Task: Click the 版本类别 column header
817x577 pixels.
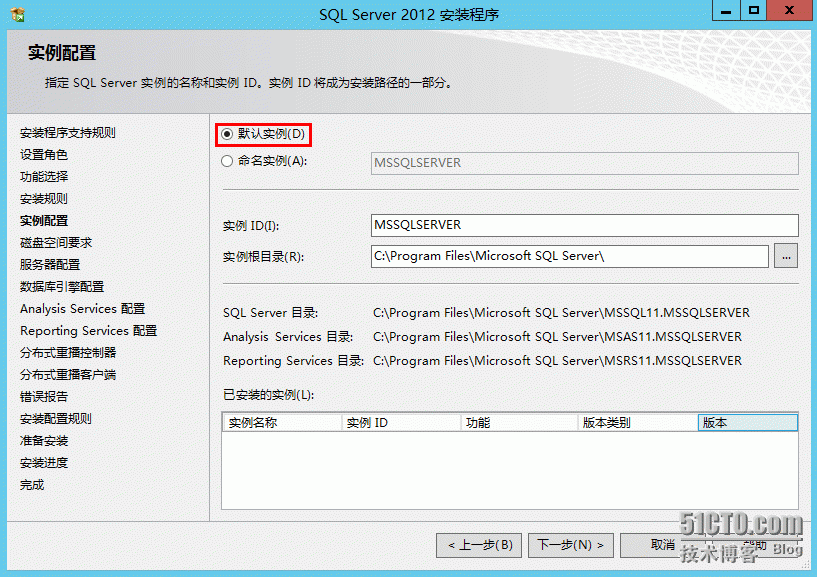Action: tap(638, 423)
